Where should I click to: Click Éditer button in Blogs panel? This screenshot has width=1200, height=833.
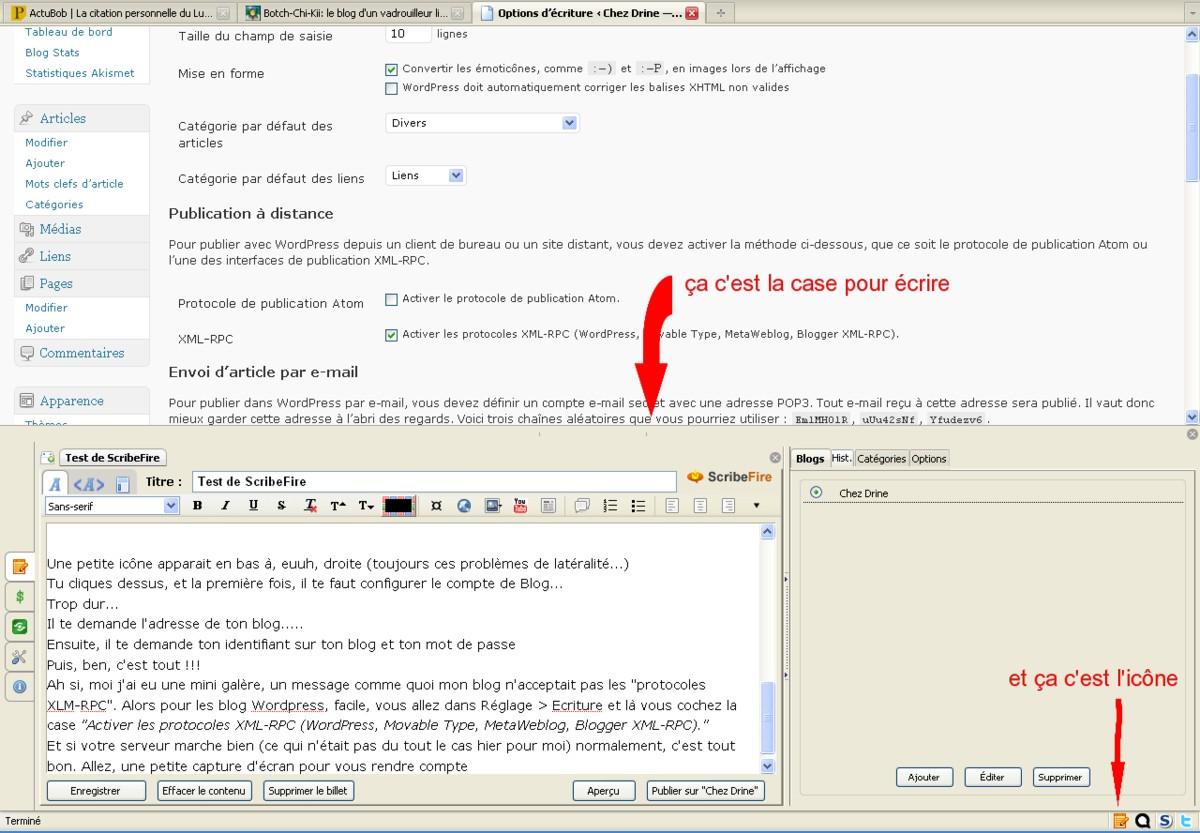click(x=993, y=777)
